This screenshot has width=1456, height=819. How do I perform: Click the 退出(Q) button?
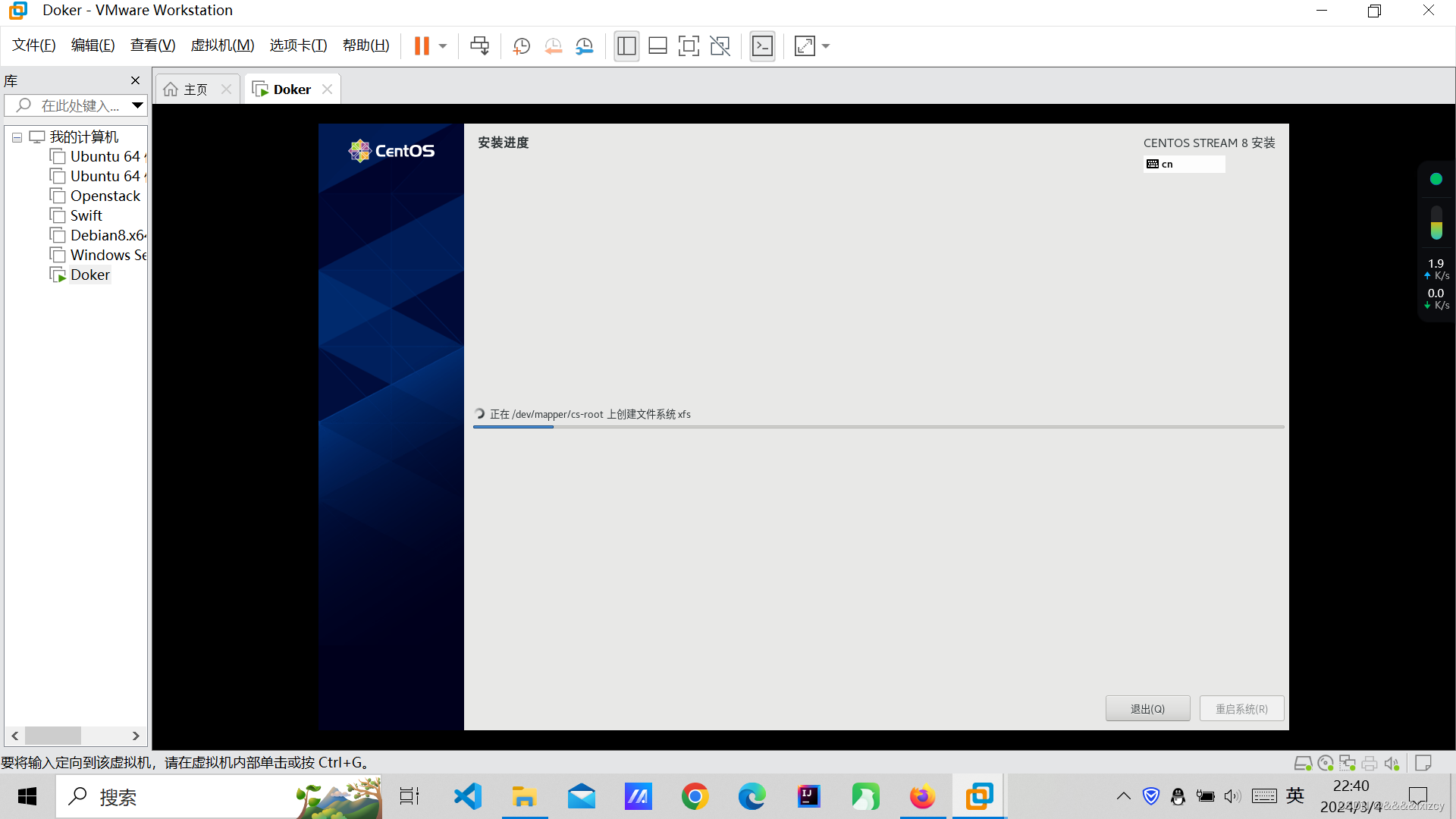pos(1147,708)
